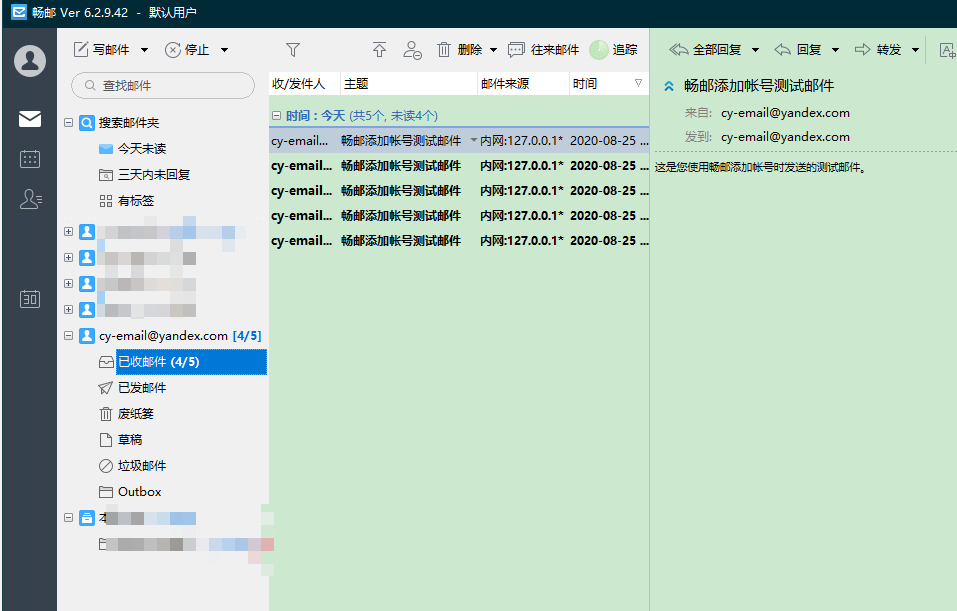Image resolution: width=957 pixels, height=611 pixels.
Task: Select the 已收邮件 (4/5) inbox folder
Action: pos(192,362)
